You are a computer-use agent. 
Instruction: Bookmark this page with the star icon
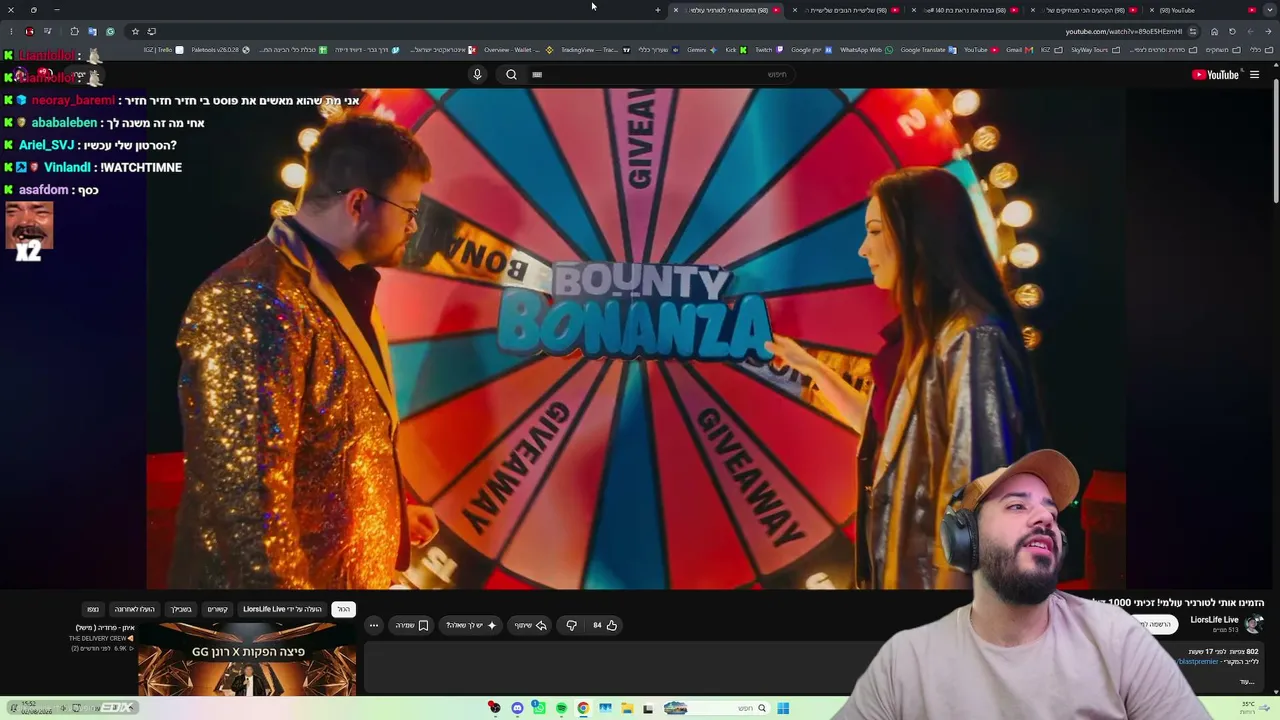tap(135, 31)
